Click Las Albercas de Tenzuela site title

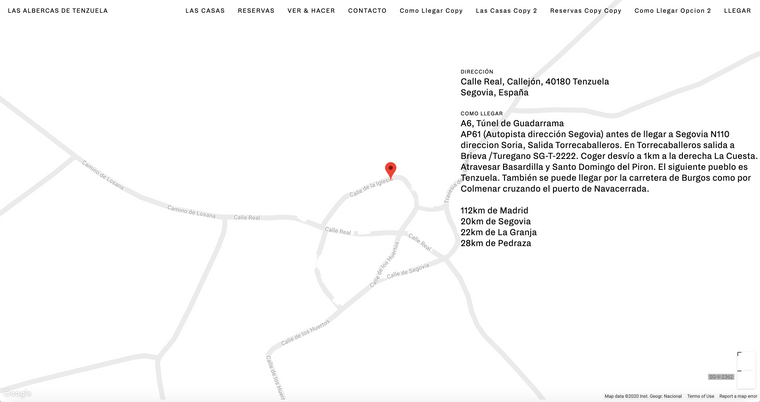click(58, 11)
